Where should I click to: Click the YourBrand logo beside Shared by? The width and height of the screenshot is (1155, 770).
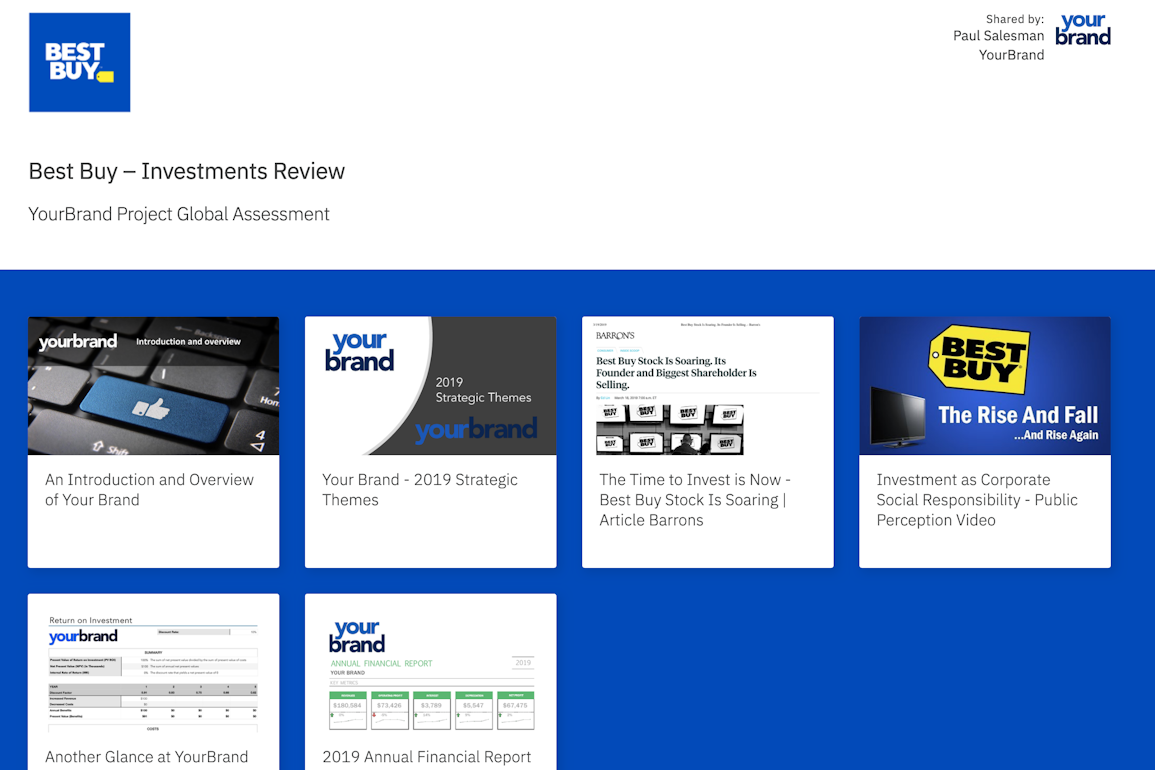tap(1083, 29)
